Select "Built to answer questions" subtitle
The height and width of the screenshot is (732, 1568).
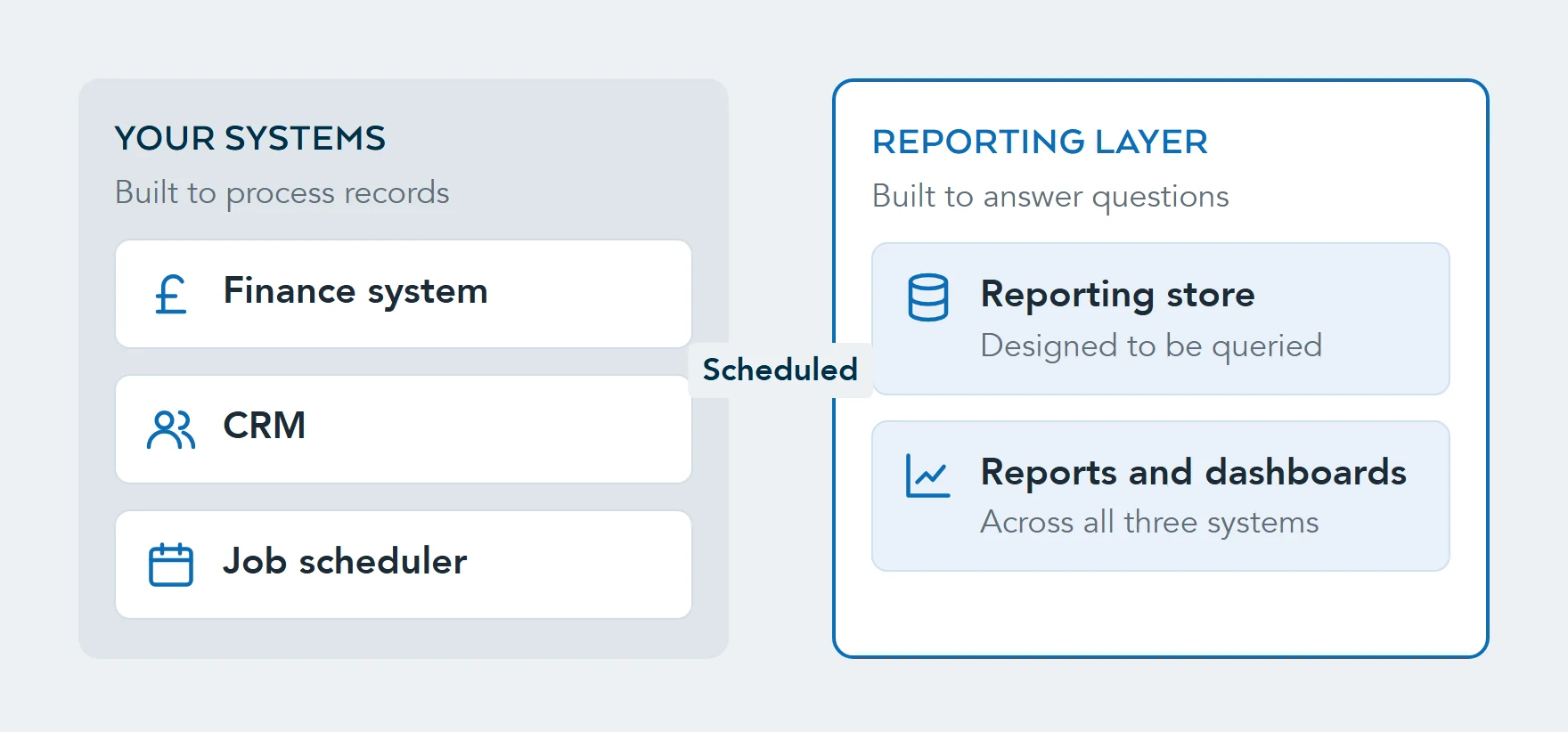[1050, 197]
